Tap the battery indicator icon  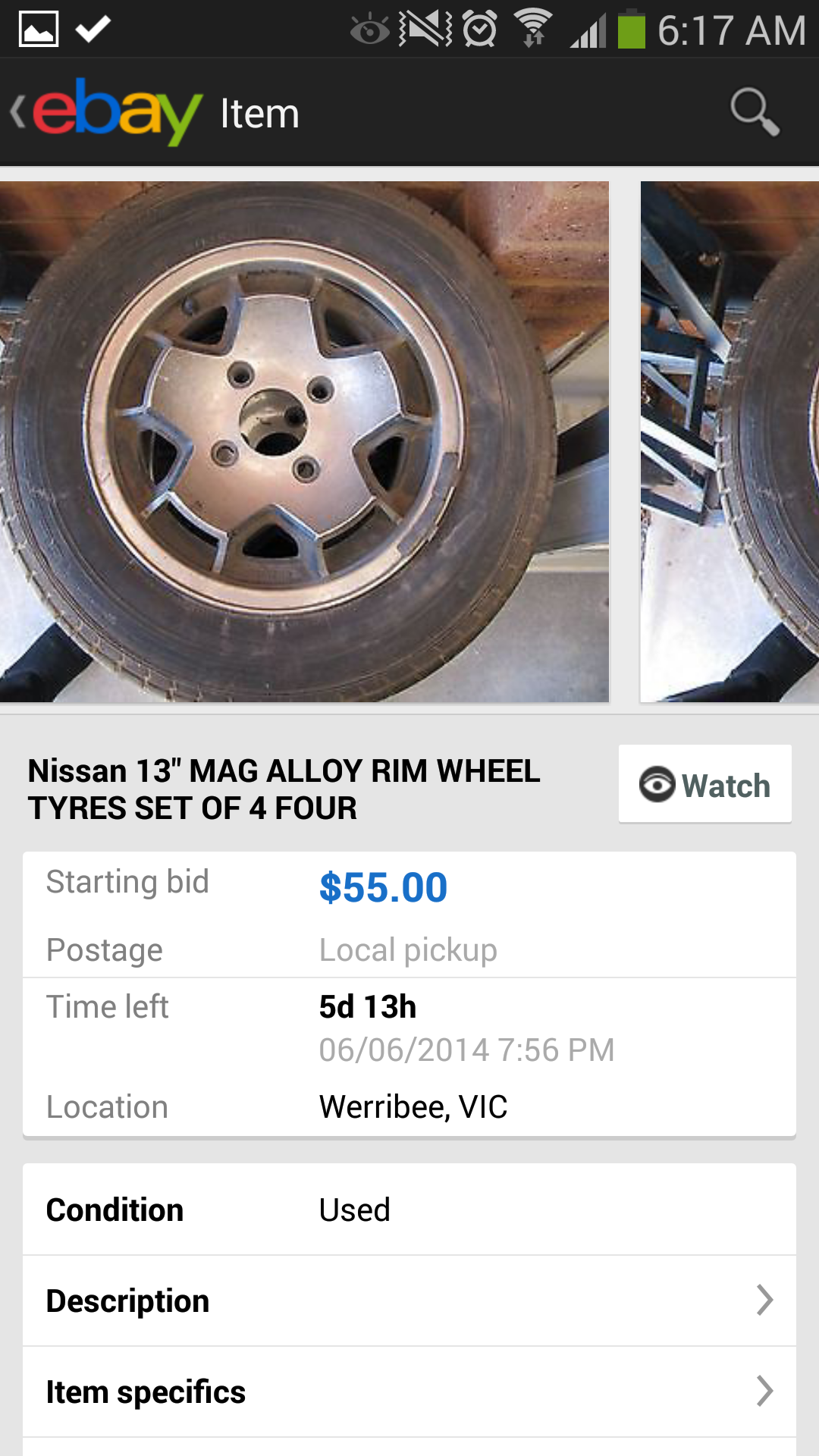point(631,30)
